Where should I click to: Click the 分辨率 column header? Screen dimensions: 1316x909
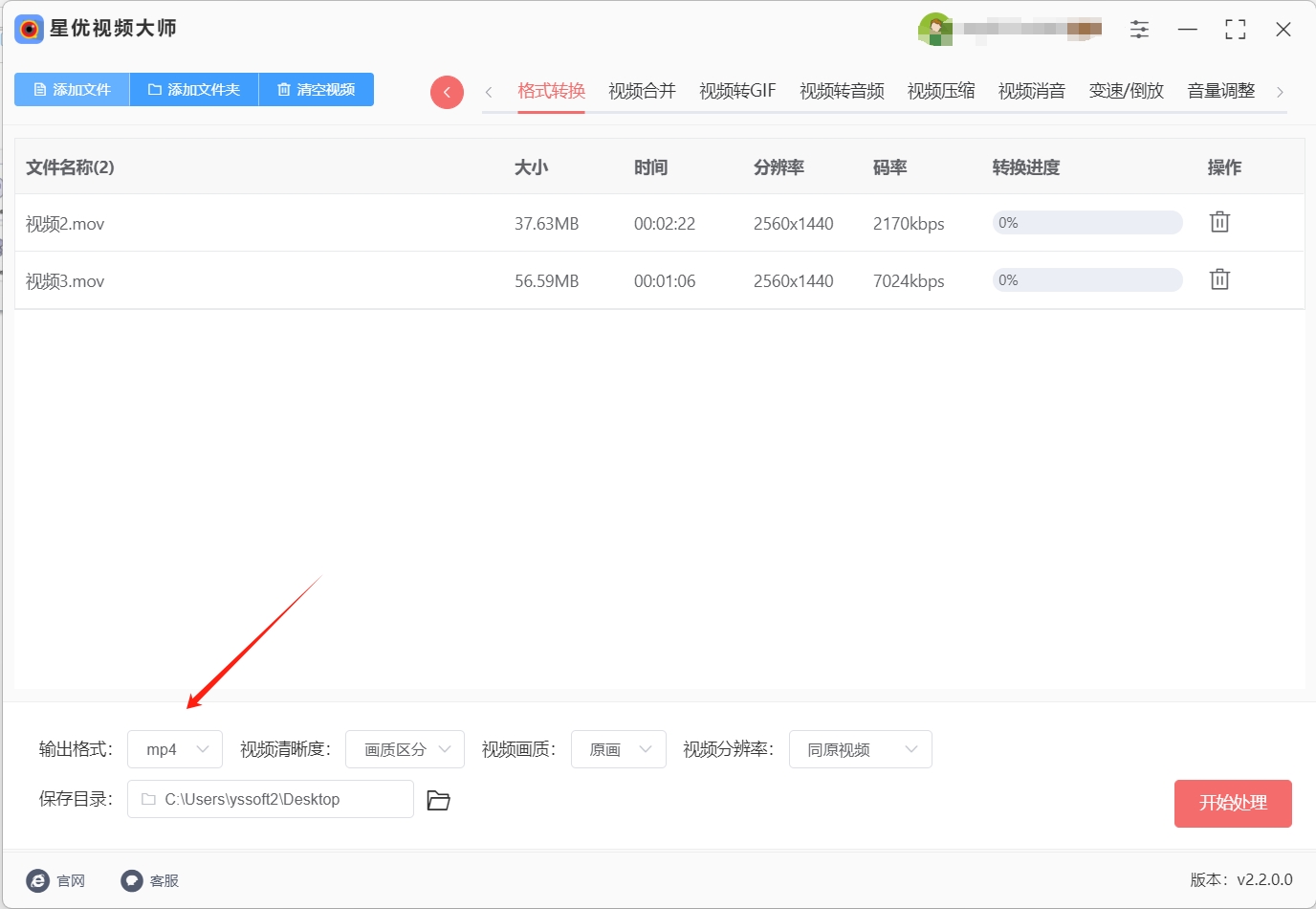779,167
